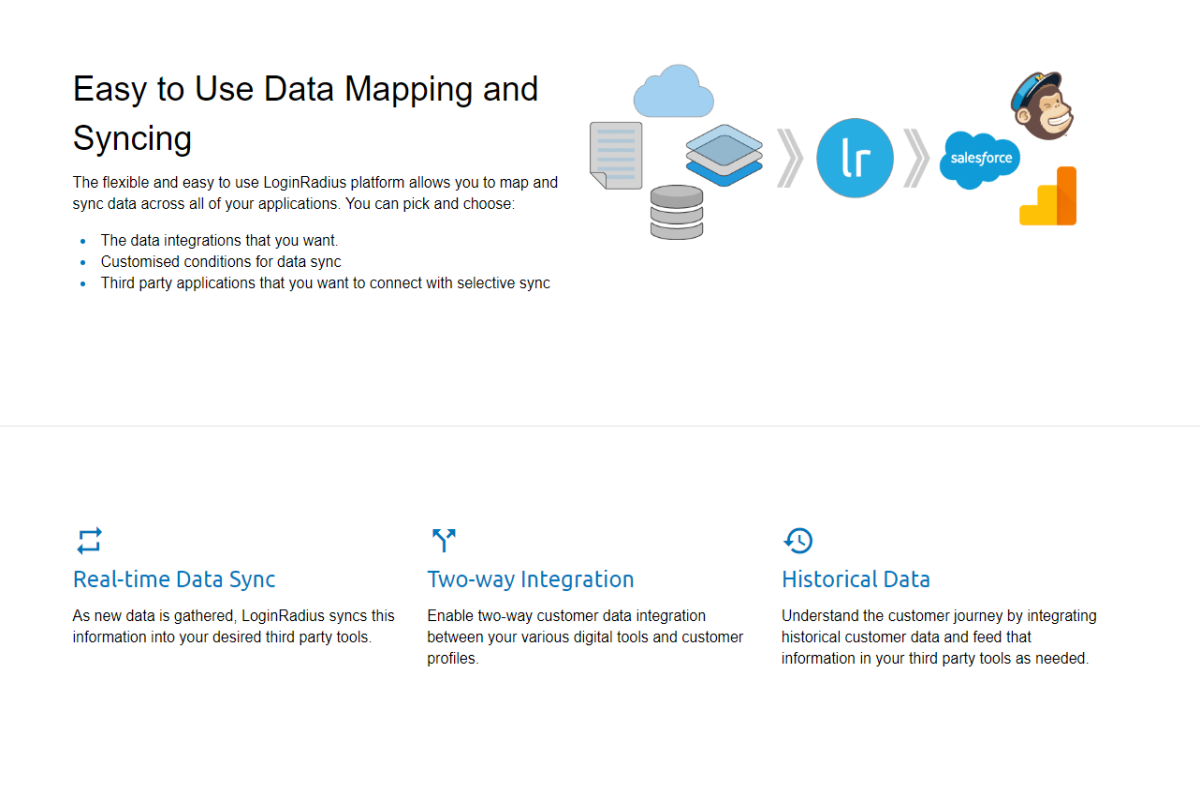Click the Two-way Integration heading

click(x=531, y=580)
